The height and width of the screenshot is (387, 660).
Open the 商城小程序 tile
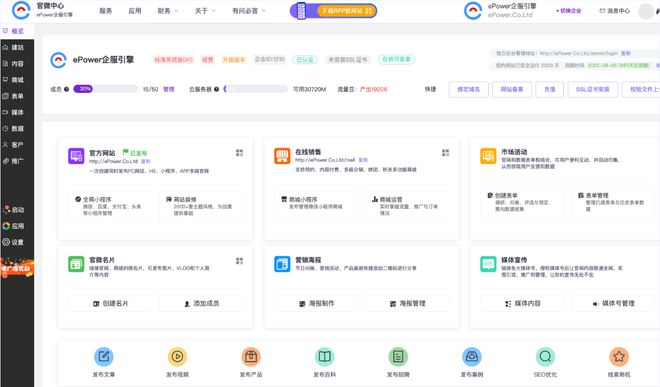[x=316, y=206]
